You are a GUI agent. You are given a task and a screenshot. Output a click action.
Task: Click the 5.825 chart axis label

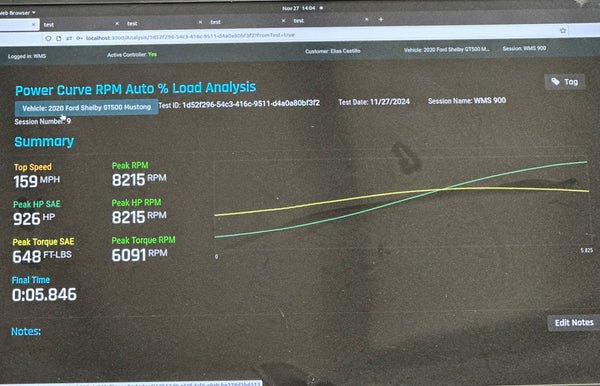pyautogui.click(x=587, y=250)
